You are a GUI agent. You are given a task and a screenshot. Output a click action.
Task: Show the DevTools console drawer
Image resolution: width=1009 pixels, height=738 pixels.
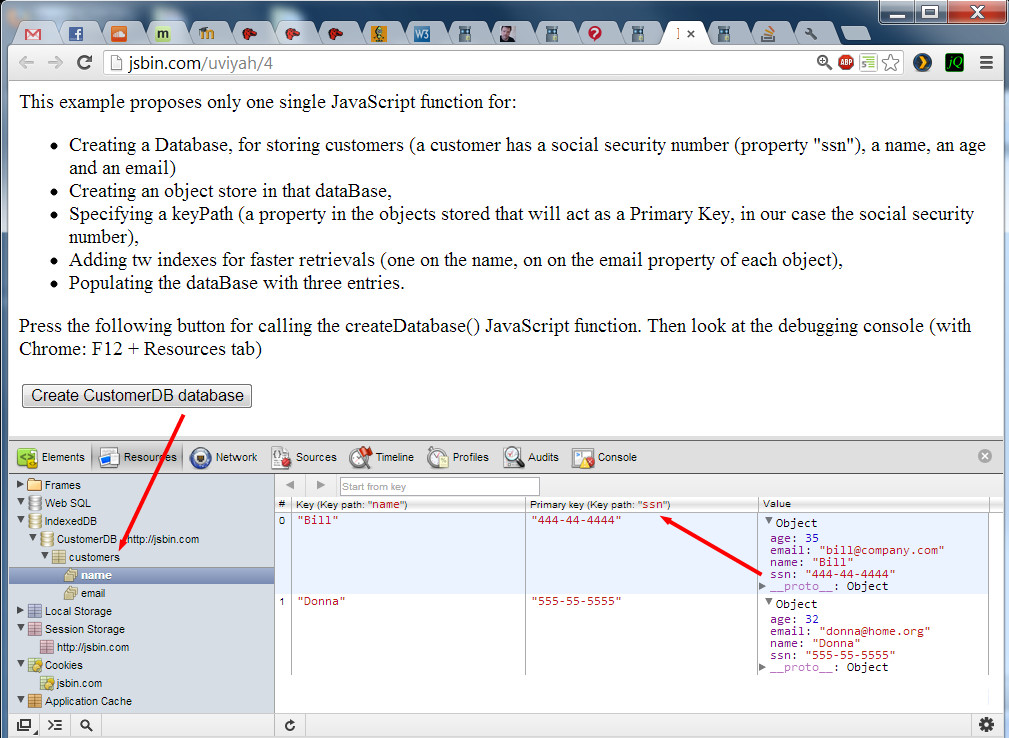(55, 725)
